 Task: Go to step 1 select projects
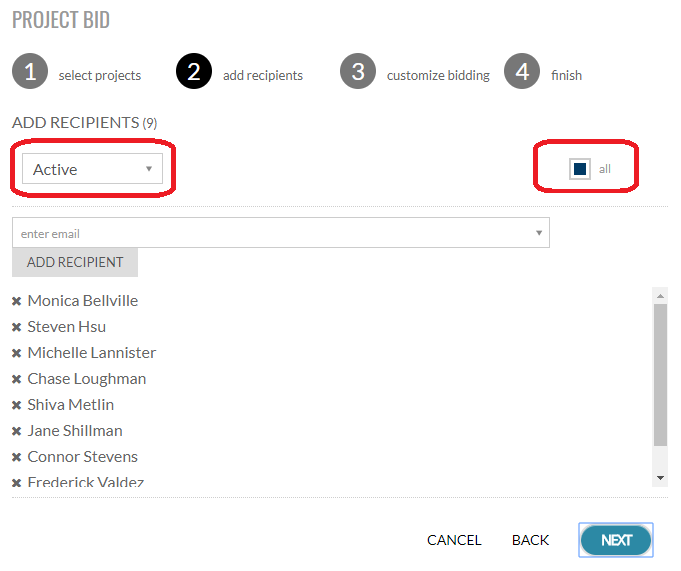(x=30, y=73)
